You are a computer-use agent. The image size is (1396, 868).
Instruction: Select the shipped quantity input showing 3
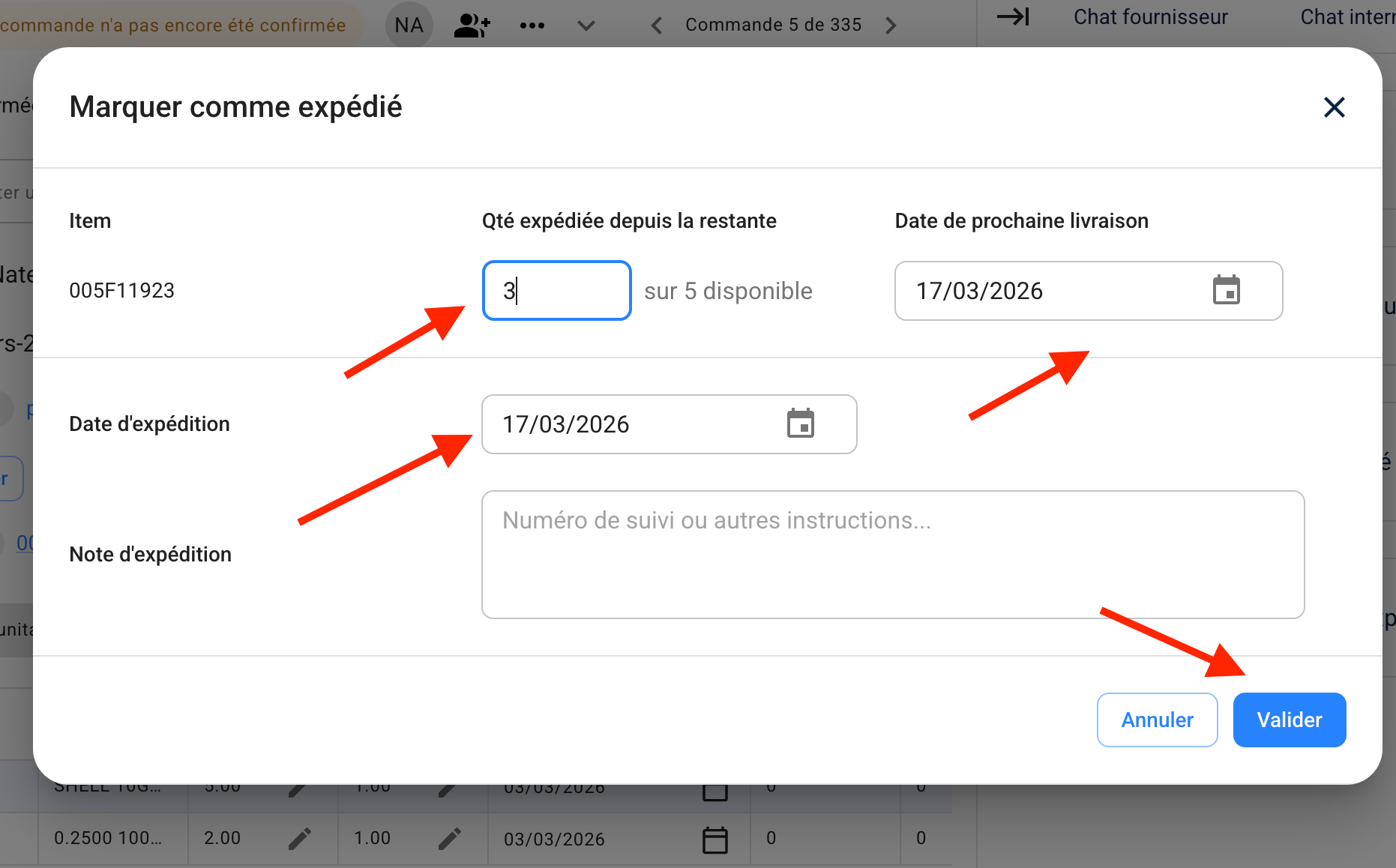(x=556, y=291)
